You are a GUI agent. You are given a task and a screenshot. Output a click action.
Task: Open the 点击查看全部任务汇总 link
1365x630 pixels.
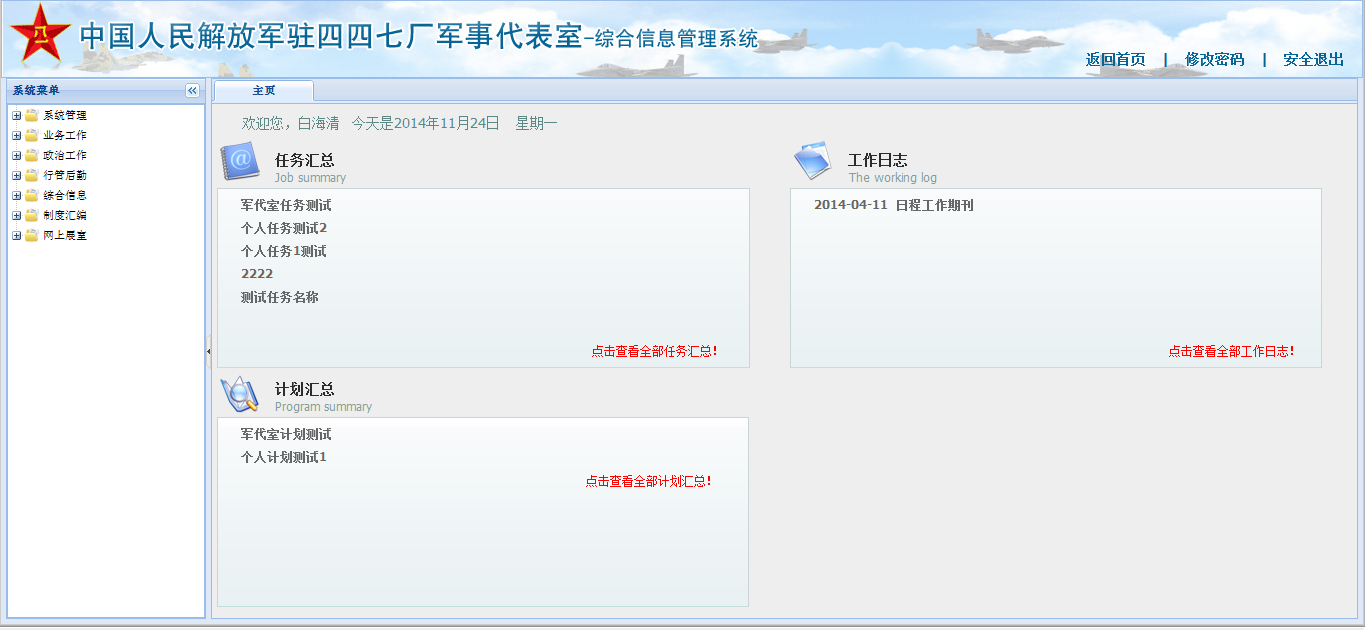coord(654,352)
